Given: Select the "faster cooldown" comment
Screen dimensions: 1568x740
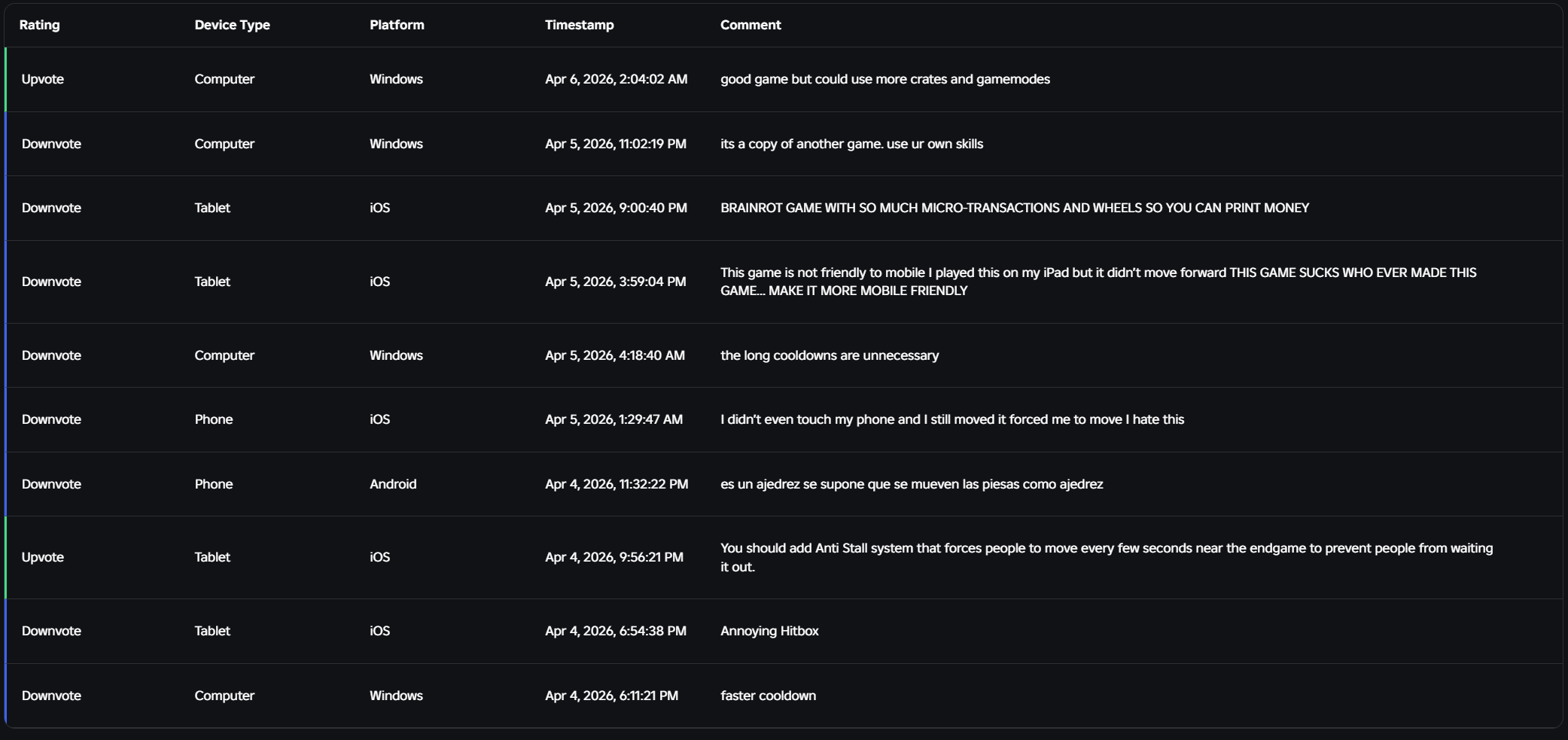Looking at the screenshot, I should point(768,696).
